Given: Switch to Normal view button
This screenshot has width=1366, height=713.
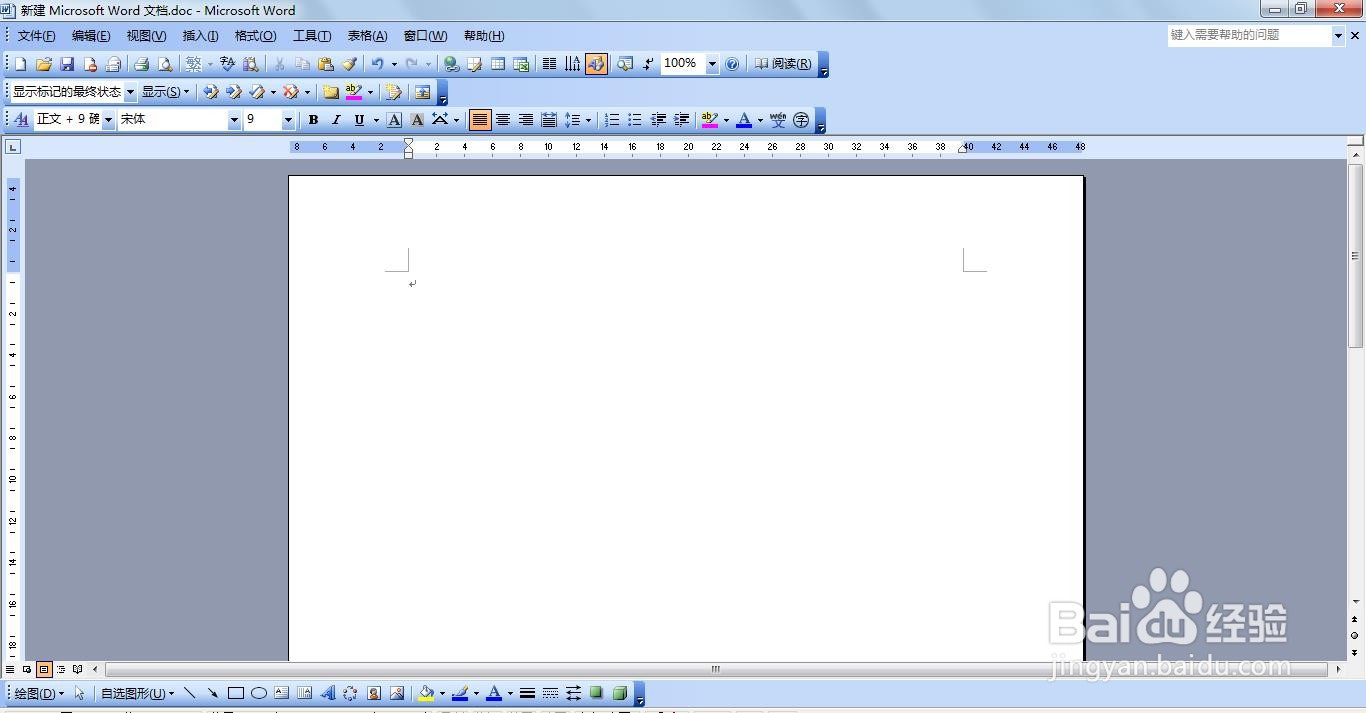Looking at the screenshot, I should (10, 669).
